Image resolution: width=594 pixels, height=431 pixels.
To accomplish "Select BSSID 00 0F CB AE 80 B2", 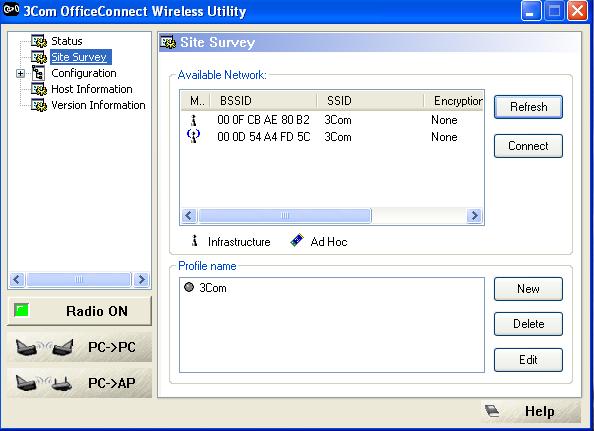I will tap(263, 120).
